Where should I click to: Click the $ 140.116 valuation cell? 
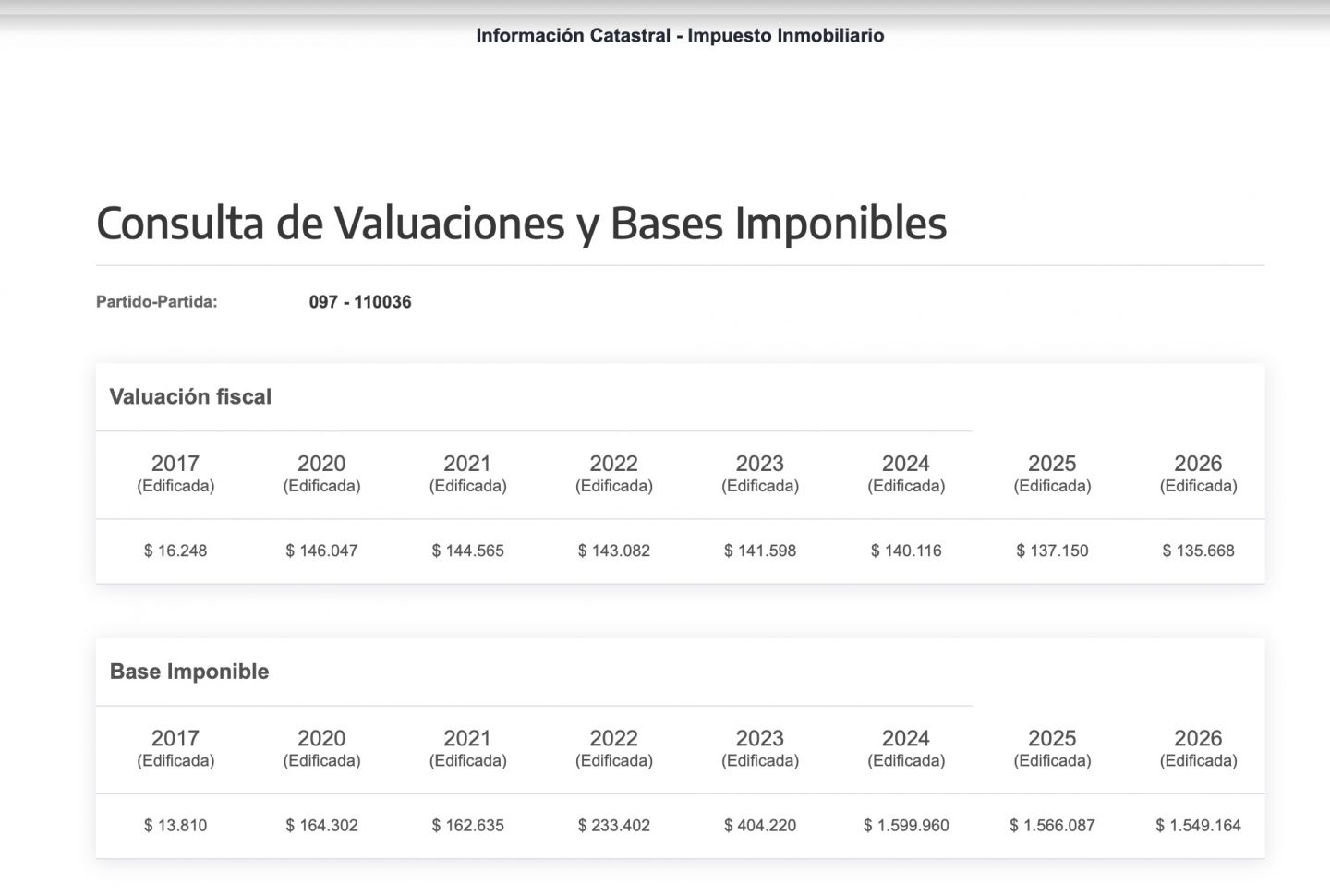click(x=906, y=551)
